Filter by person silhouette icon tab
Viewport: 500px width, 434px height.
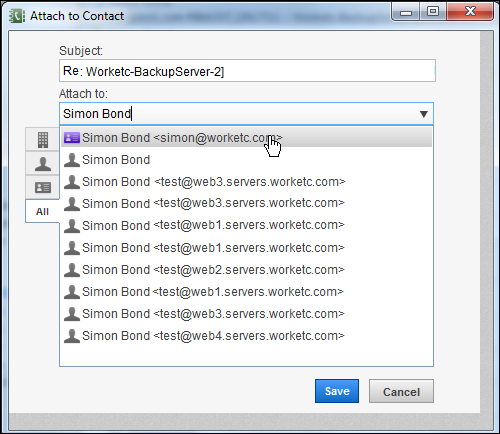click(43, 164)
